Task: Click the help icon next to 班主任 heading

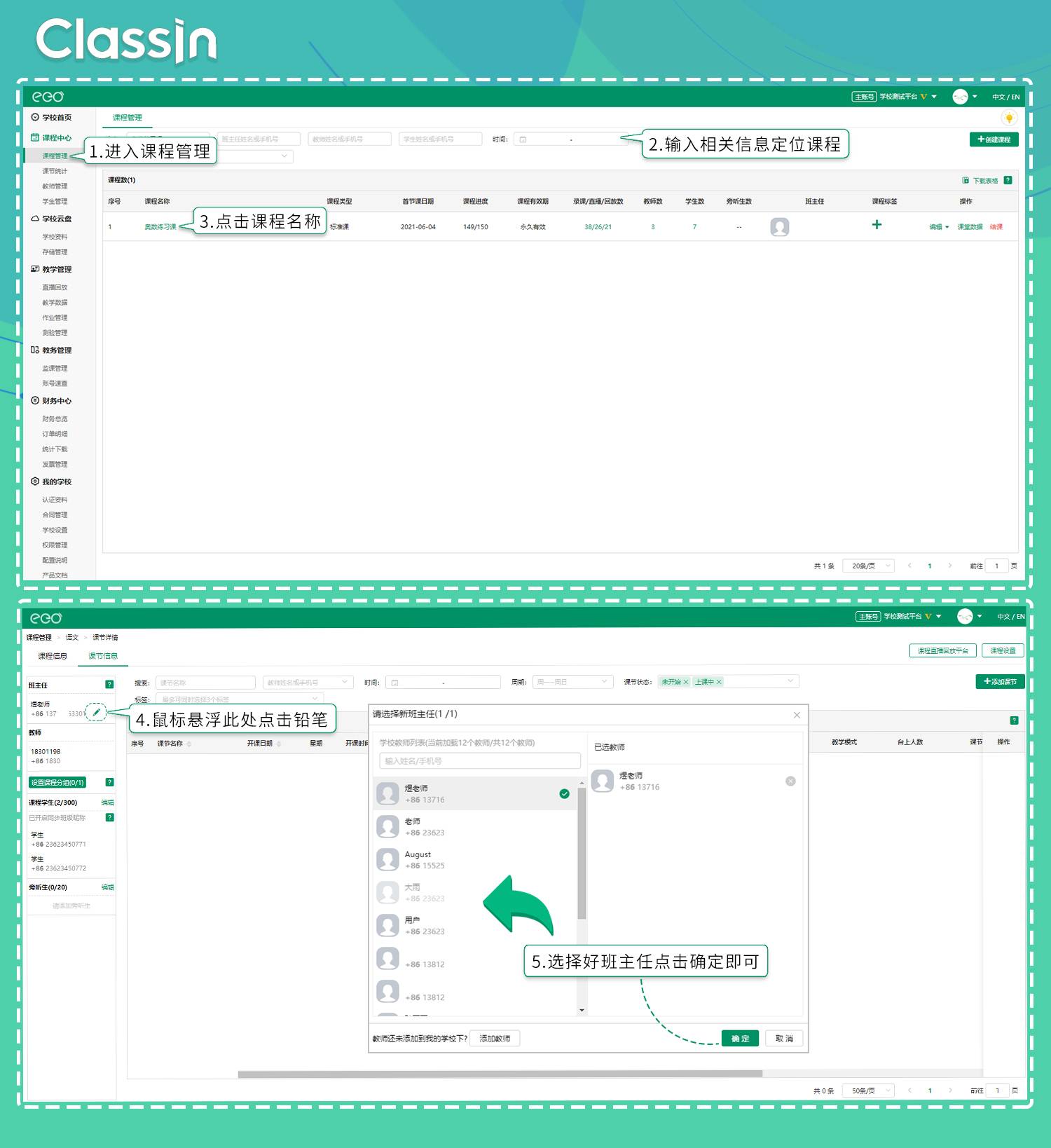Action: click(x=109, y=684)
